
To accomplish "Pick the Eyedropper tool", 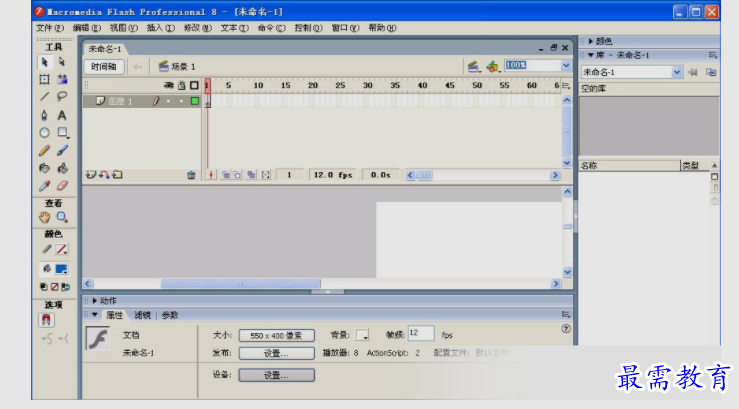I will tap(44, 186).
